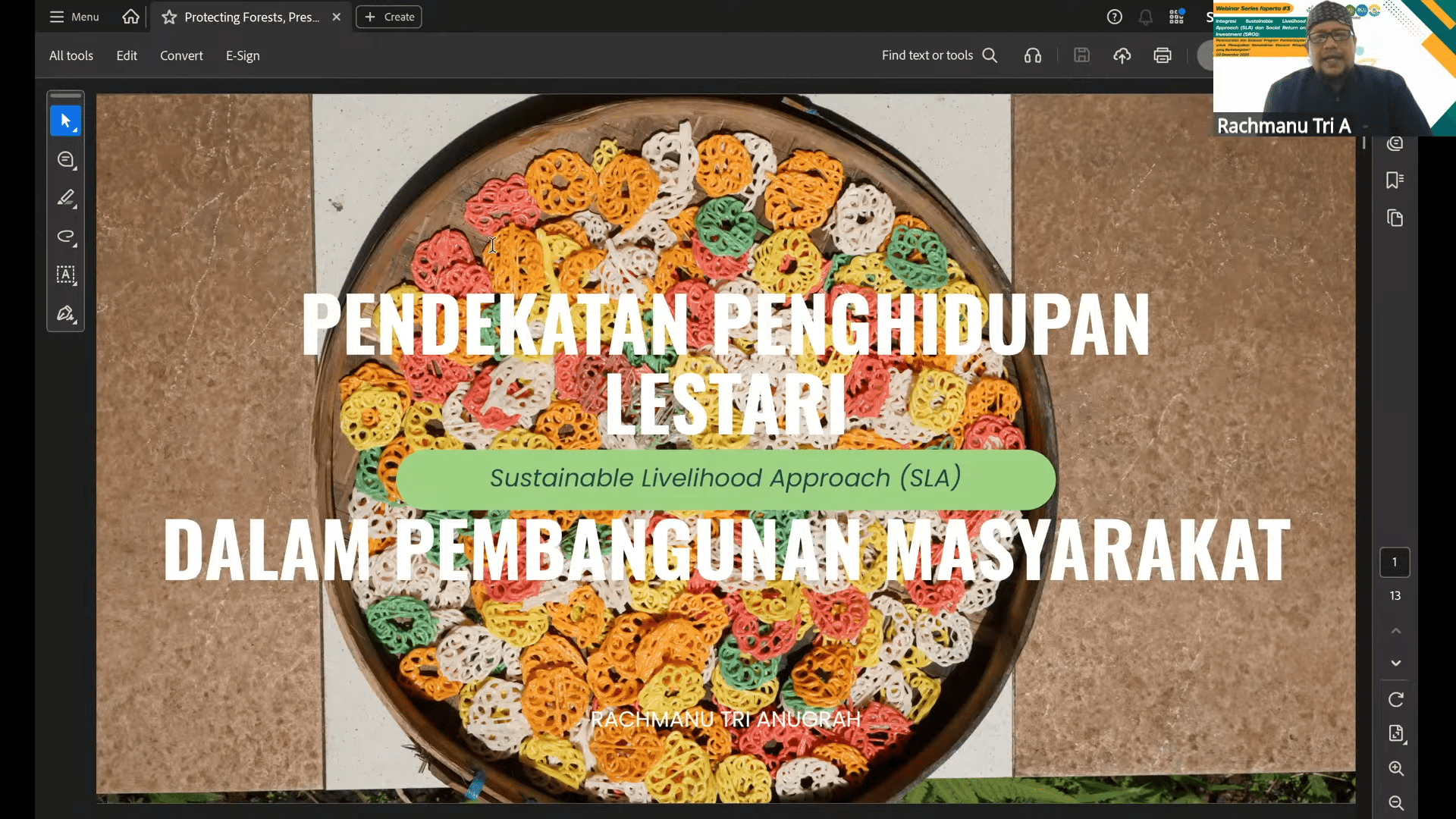Print the document with printer icon

(x=1162, y=55)
